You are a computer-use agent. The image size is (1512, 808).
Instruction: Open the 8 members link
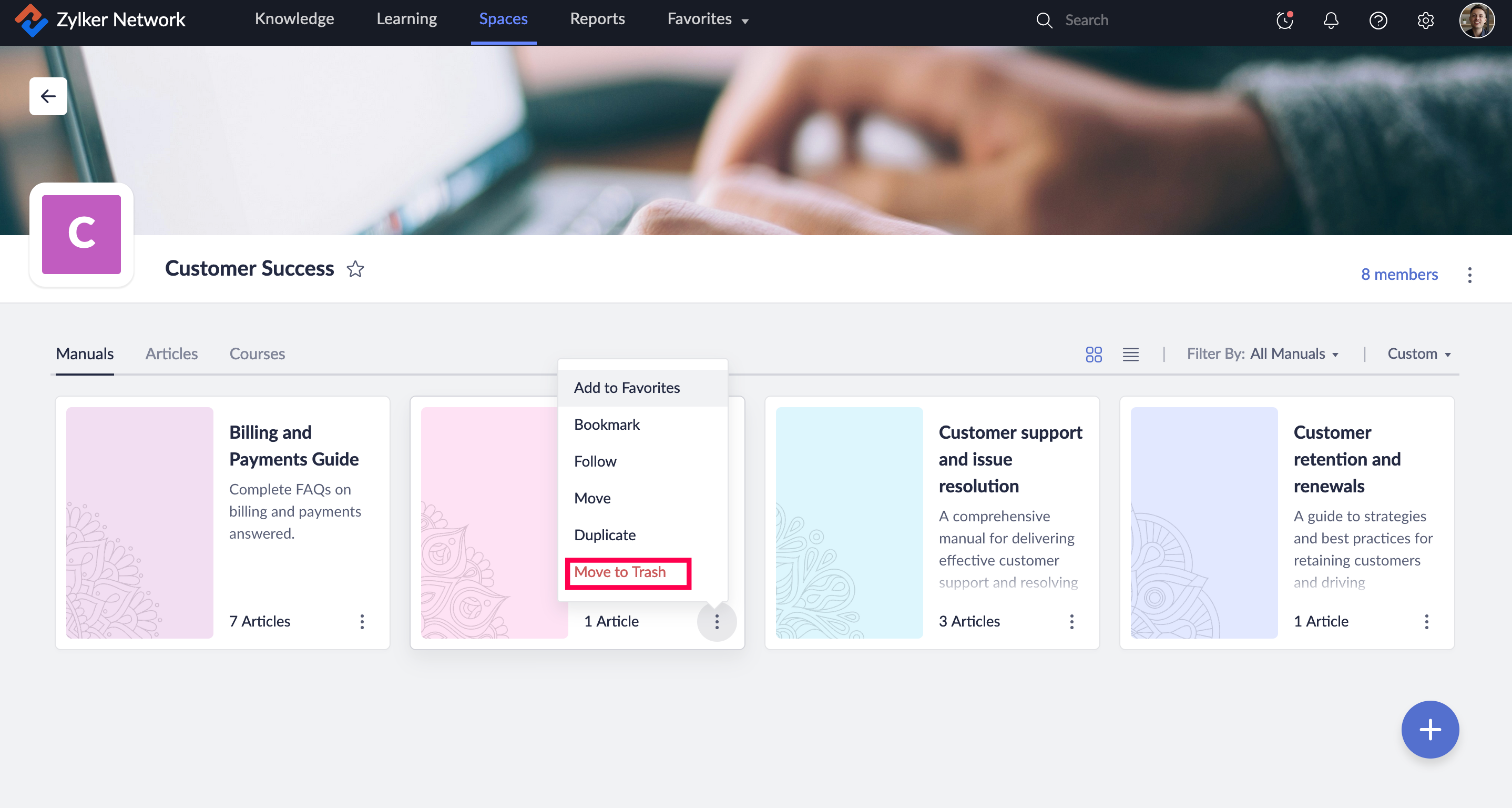1399,274
